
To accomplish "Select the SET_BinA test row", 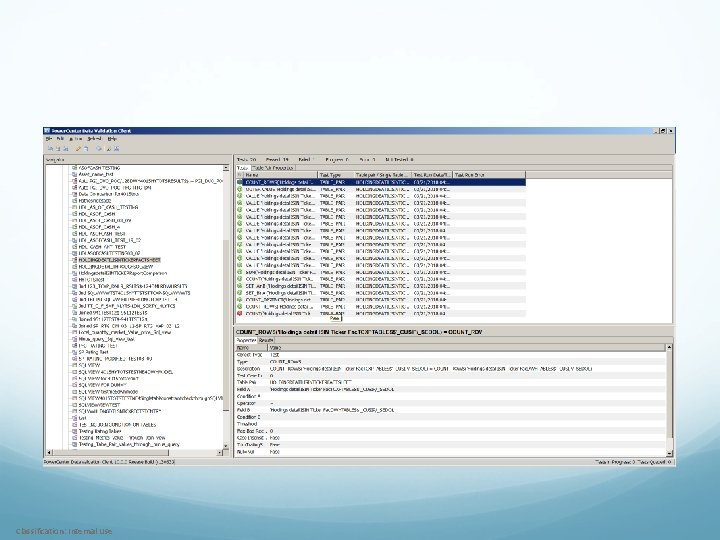I will [381, 293].
